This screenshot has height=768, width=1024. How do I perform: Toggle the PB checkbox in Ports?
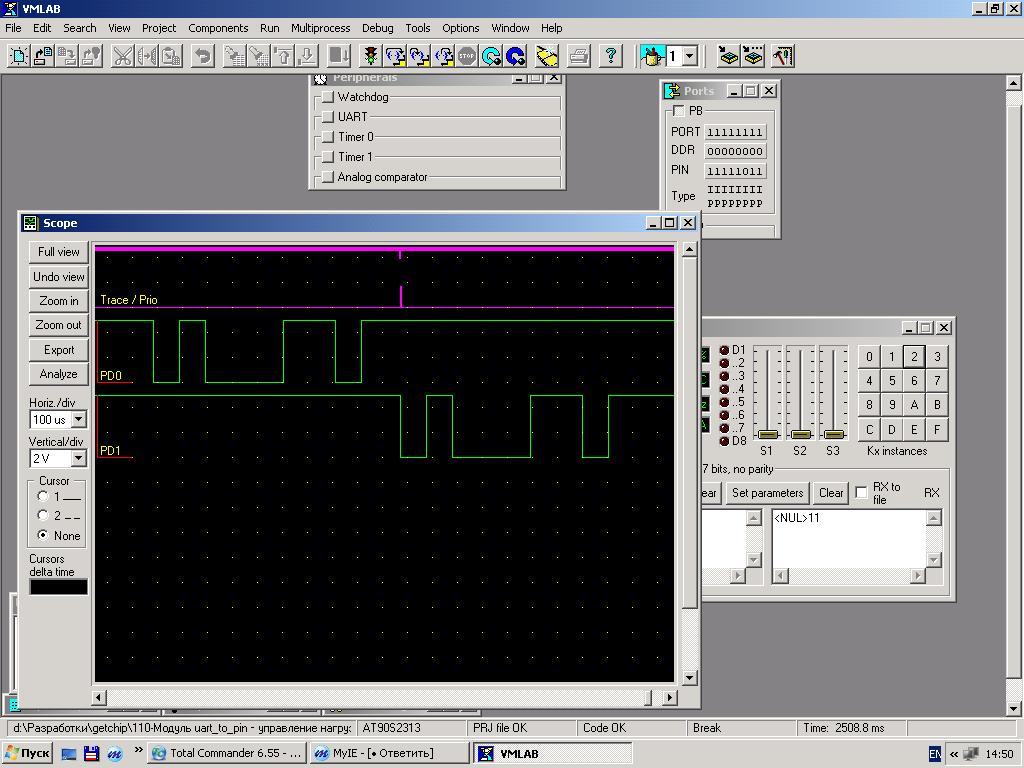click(679, 111)
